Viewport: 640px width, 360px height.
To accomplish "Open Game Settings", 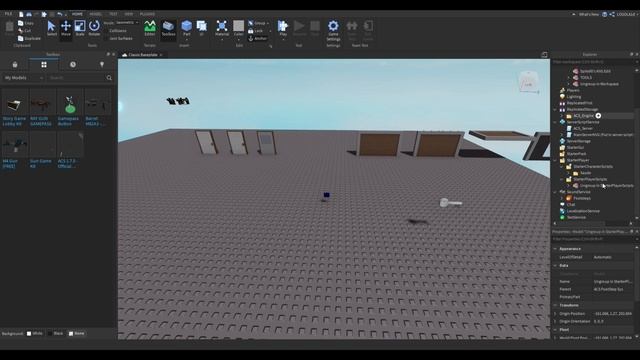I will tap(333, 30).
